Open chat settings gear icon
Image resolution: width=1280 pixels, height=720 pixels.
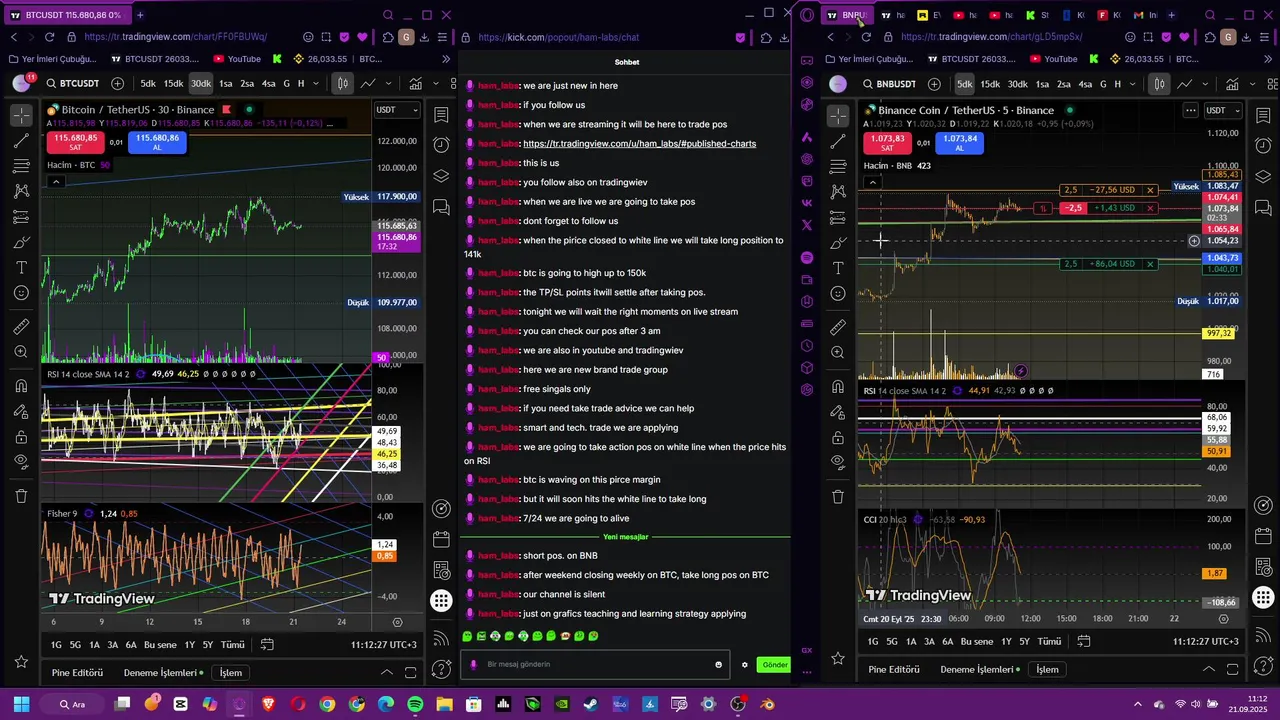744,665
